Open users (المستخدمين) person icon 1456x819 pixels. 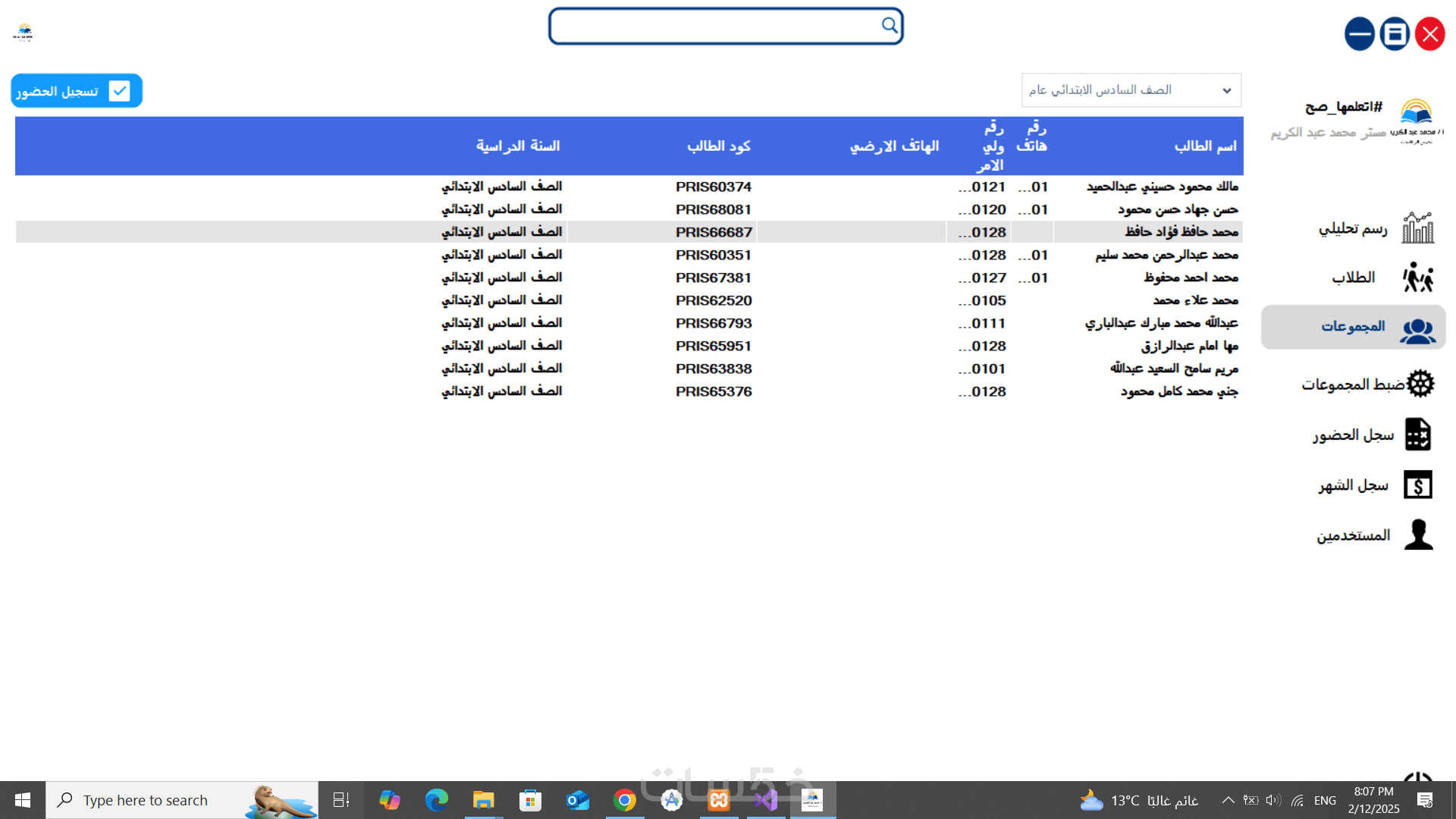[1418, 535]
